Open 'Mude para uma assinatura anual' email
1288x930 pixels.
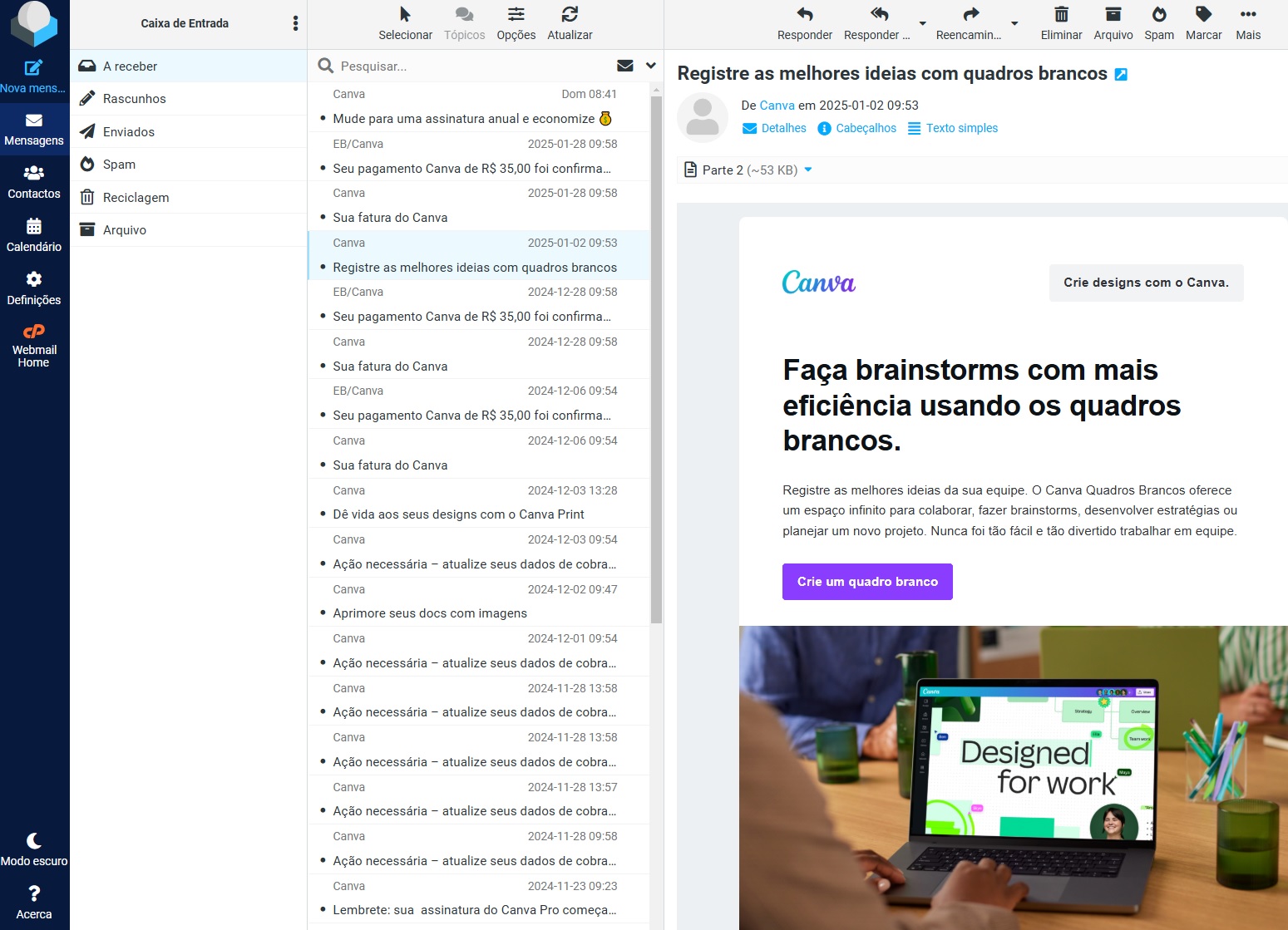[479, 106]
